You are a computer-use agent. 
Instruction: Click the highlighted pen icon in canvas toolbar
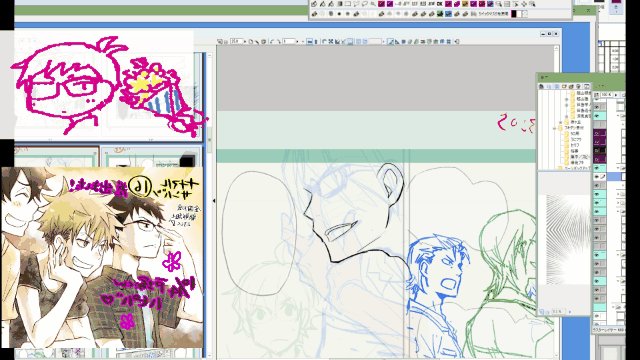coord(390,41)
